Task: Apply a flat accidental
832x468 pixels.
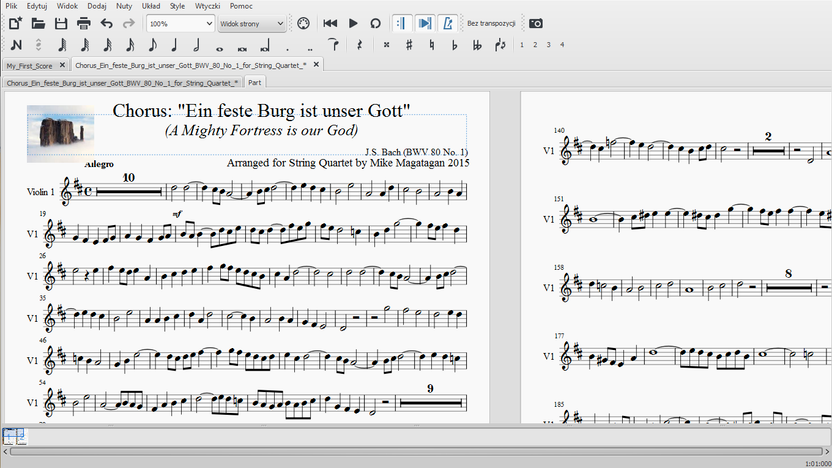Action: click(454, 45)
